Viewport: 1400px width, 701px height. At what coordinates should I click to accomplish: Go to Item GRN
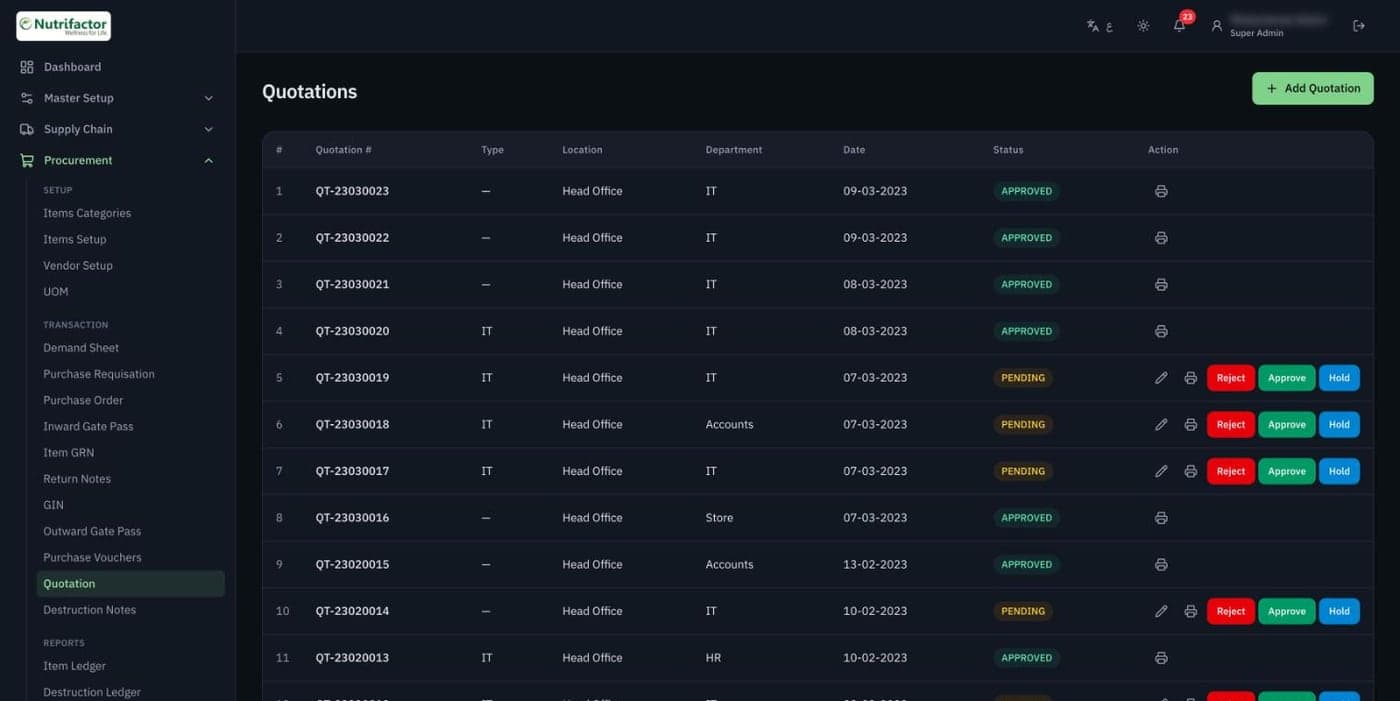[x=68, y=453]
